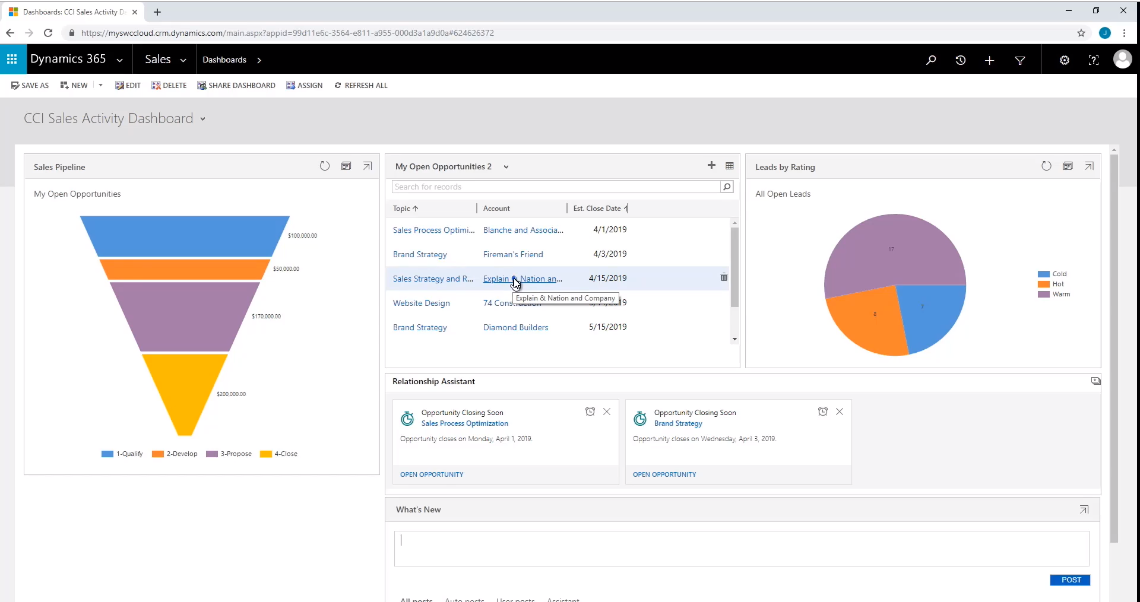This screenshot has height=602, width=1140.
Task: Refresh the Leads by Rating chart
Action: pos(1046,166)
